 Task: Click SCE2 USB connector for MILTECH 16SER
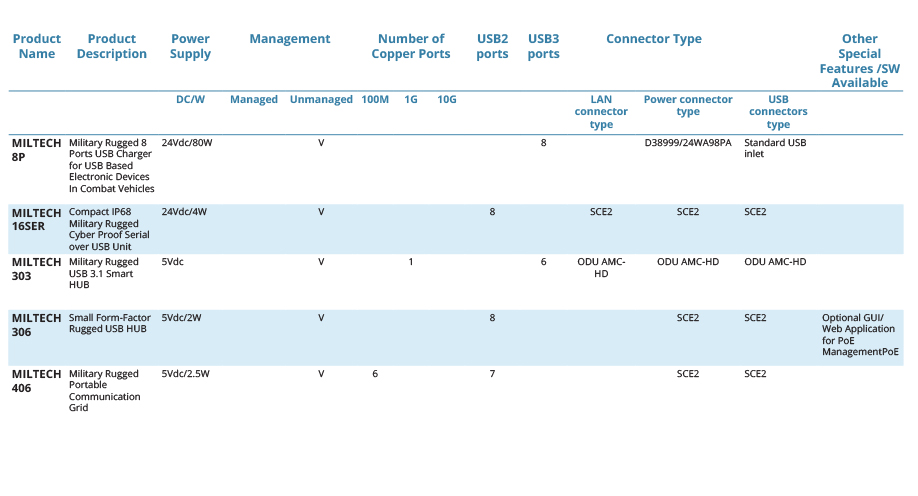755,212
